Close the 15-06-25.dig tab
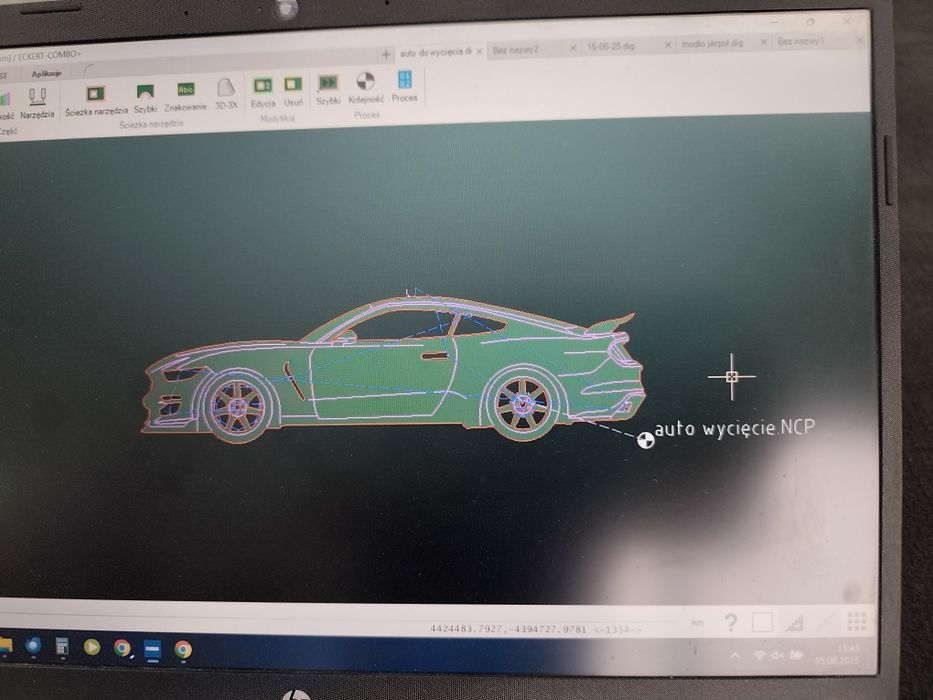Screen dimensions: 933x700 click(x=668, y=45)
